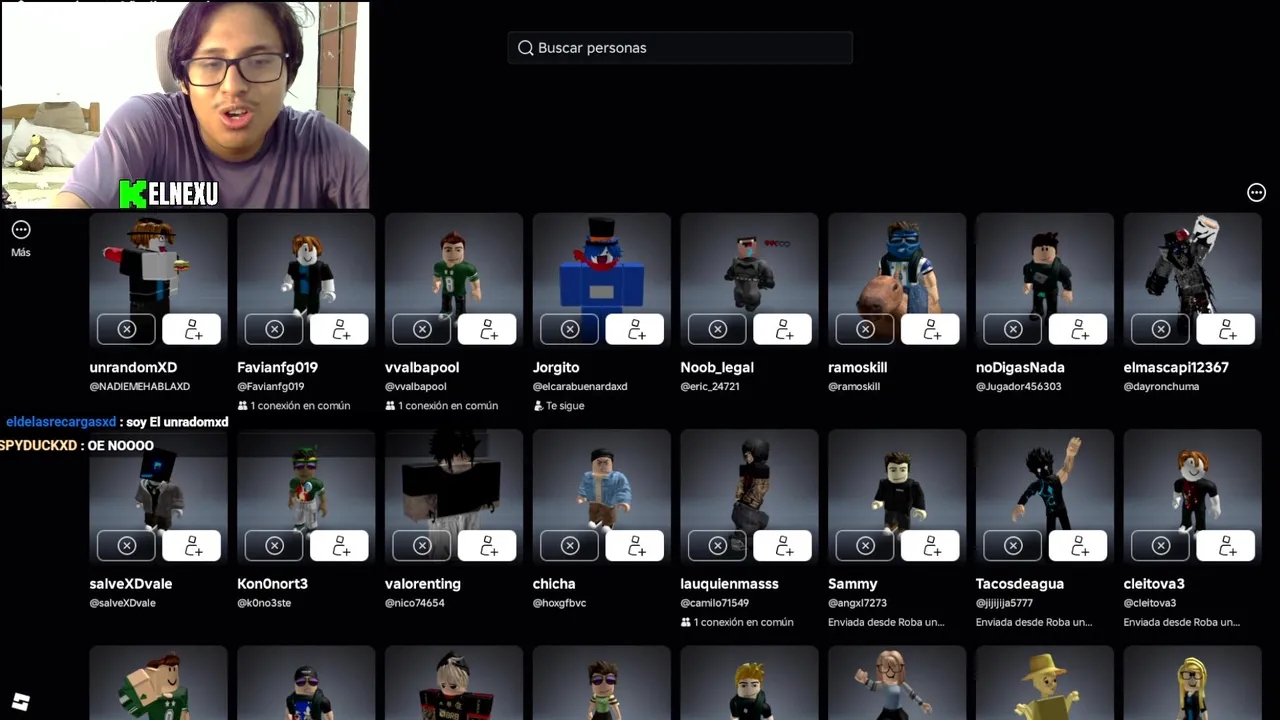Decline friend request from chicha
Image resolution: width=1280 pixels, height=720 pixels.
[x=570, y=546]
